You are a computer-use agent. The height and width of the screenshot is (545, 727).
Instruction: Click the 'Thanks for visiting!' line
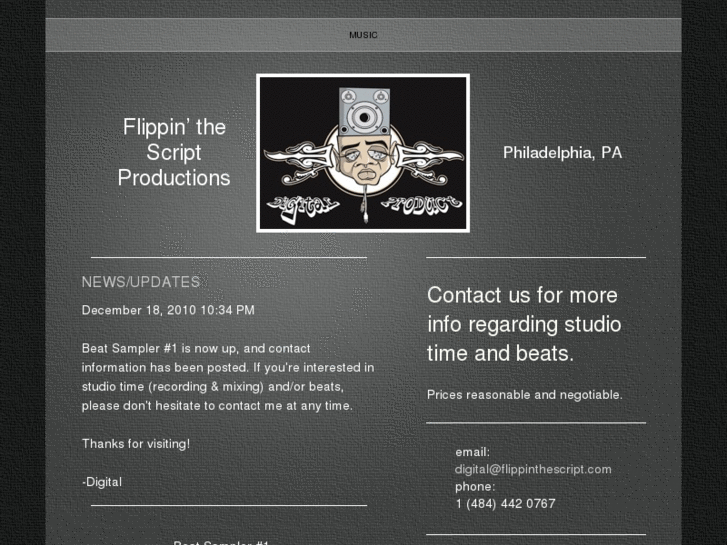point(136,444)
